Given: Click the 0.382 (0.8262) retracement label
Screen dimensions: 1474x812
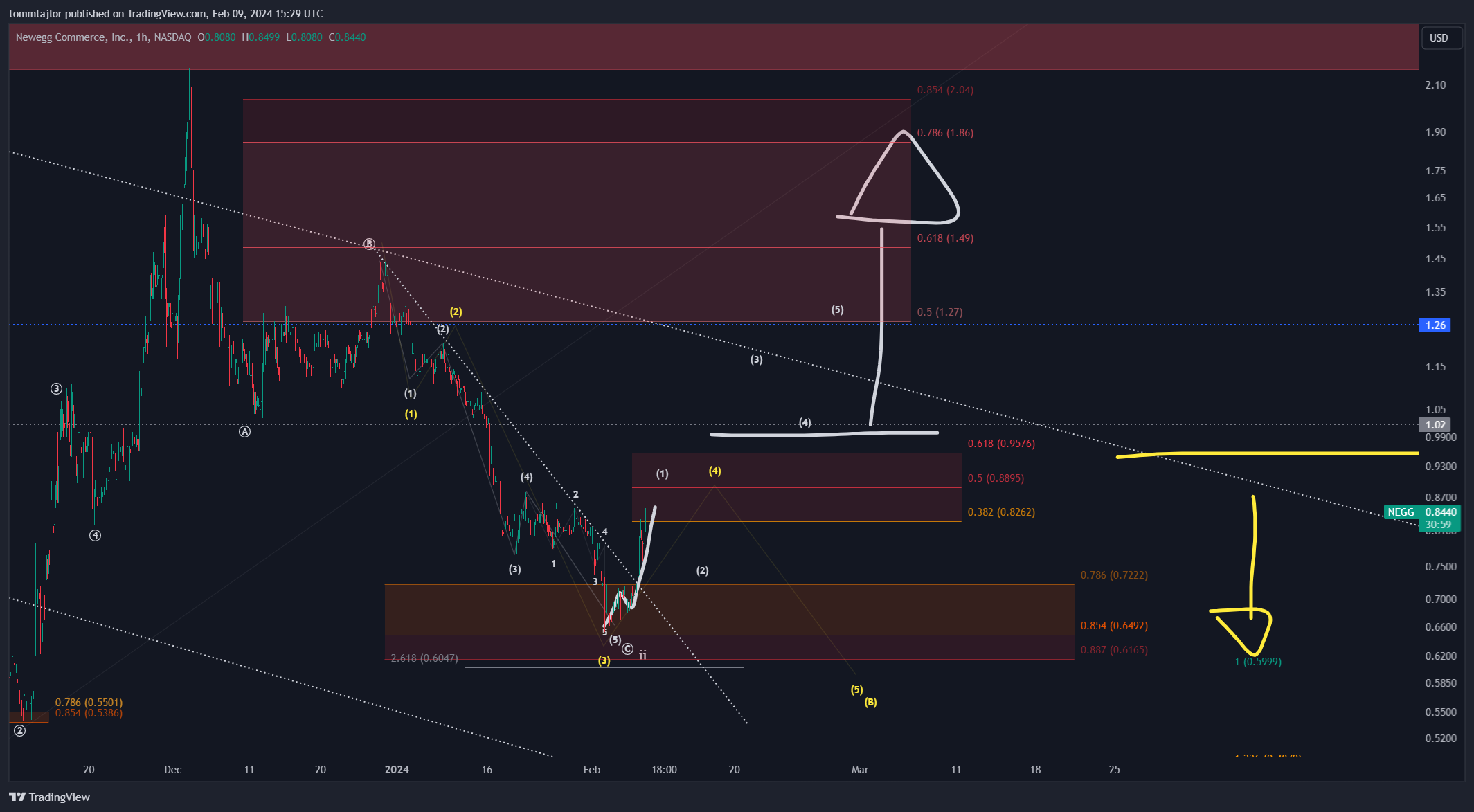Looking at the screenshot, I should click(1001, 512).
